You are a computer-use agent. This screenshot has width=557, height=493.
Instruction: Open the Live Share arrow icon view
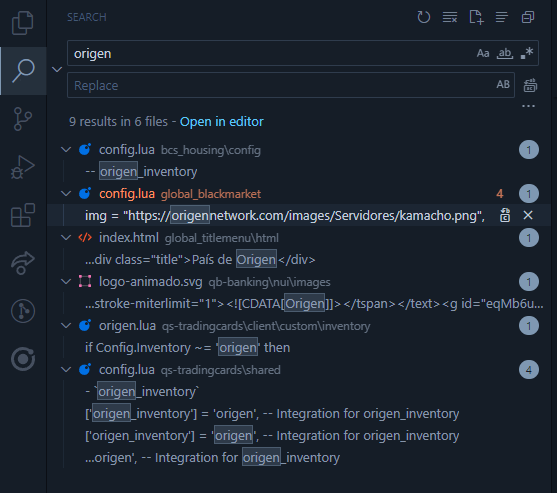(x=23, y=263)
